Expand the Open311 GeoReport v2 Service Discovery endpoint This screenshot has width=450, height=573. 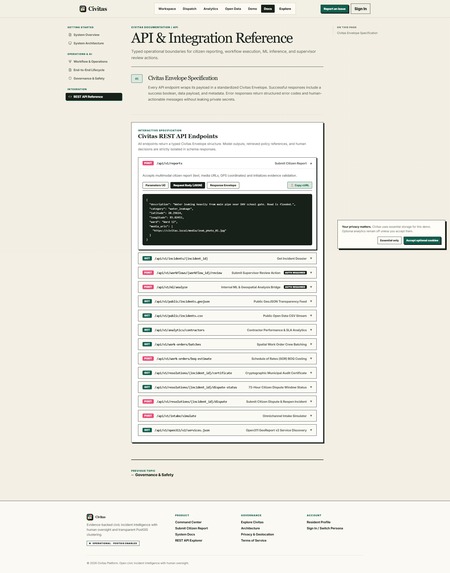pyautogui.click(x=227, y=430)
